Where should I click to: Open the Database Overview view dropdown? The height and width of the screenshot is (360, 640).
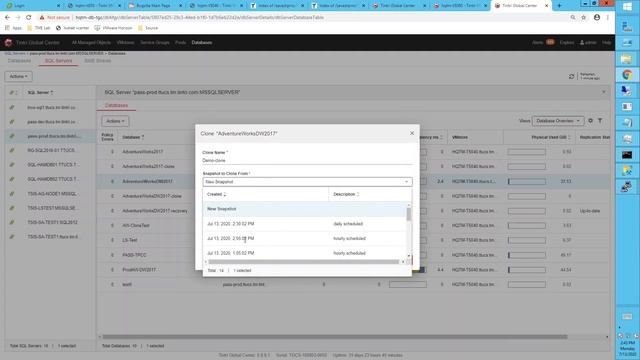[558, 121]
